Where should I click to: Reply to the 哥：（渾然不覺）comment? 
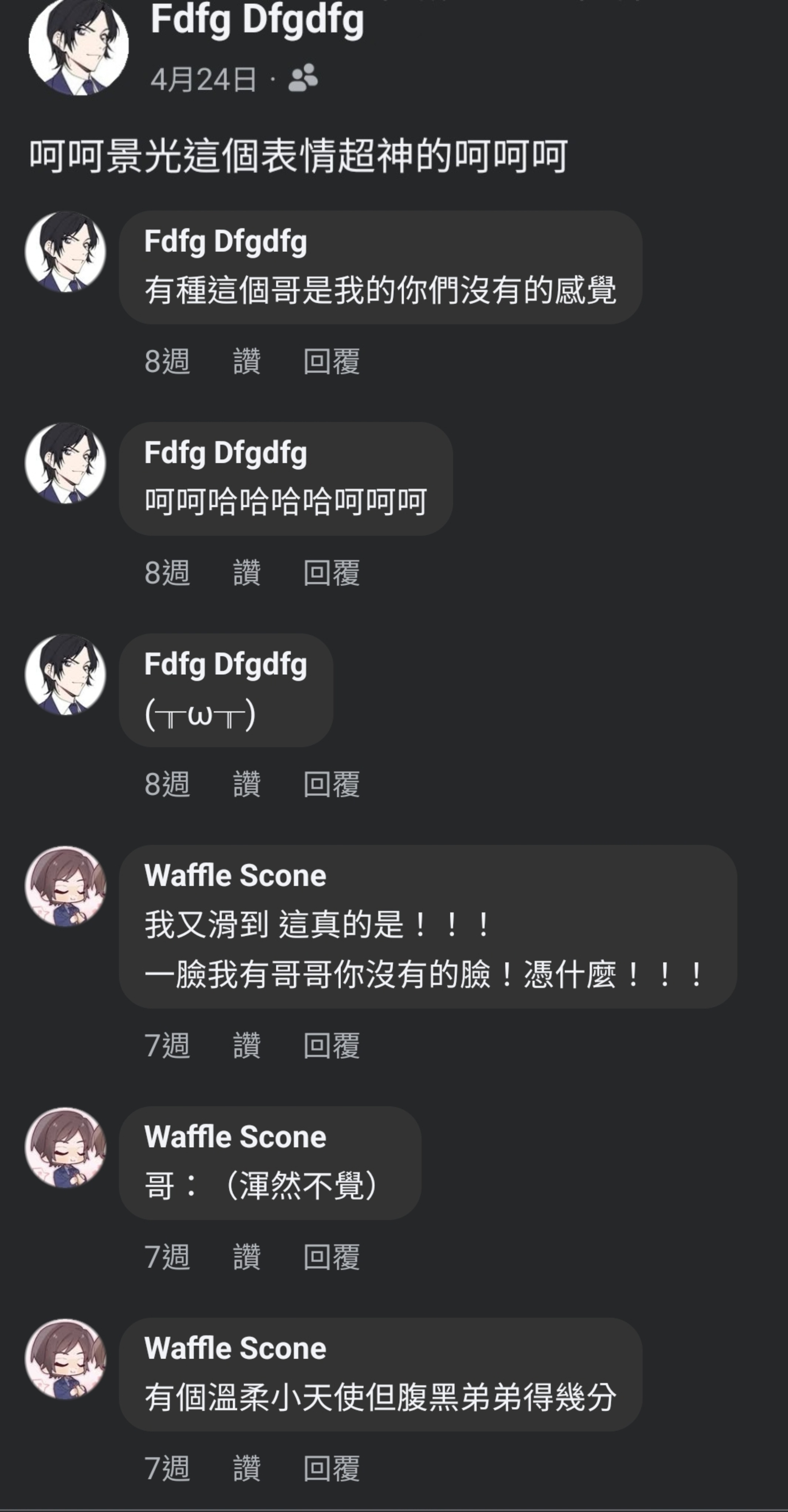tap(331, 1257)
